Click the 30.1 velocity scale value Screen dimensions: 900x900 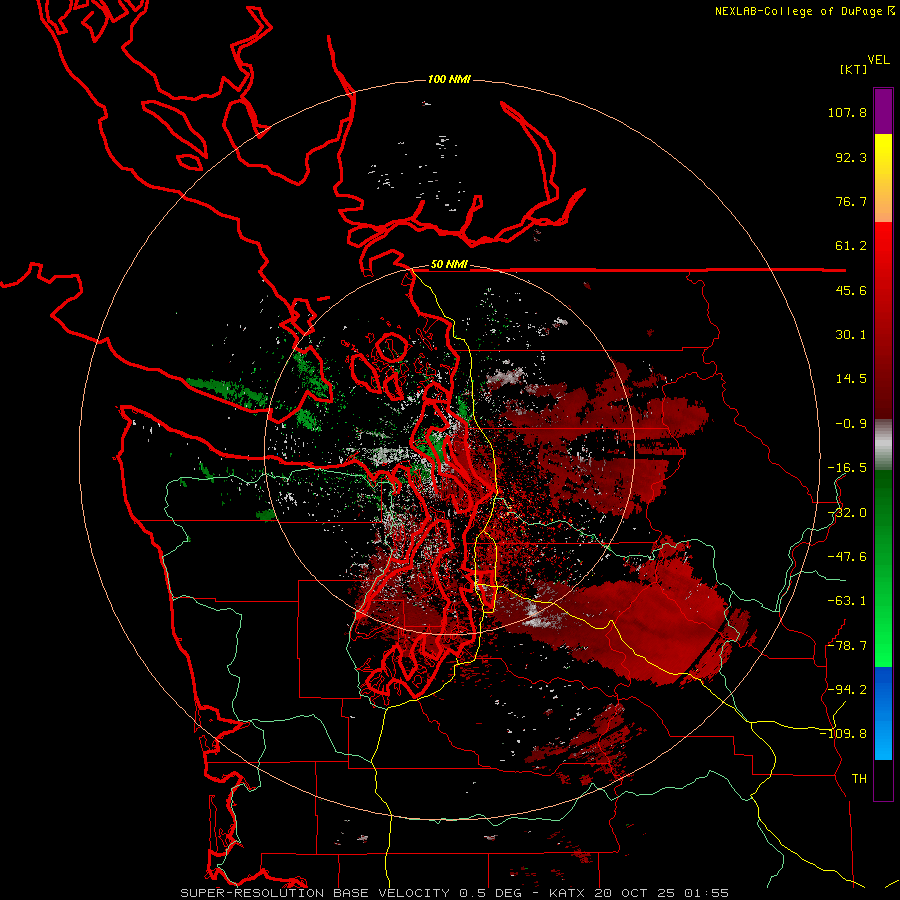(851, 335)
